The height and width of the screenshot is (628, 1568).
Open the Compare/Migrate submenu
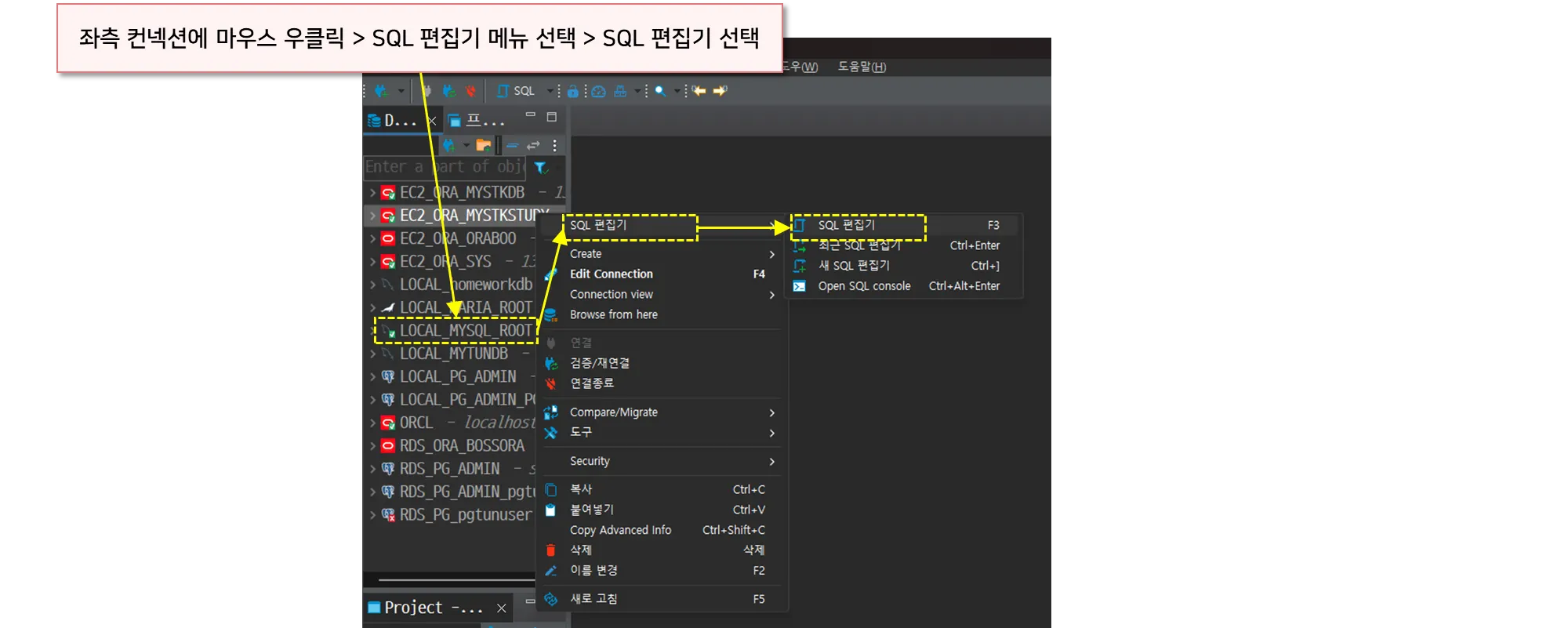coord(661,412)
